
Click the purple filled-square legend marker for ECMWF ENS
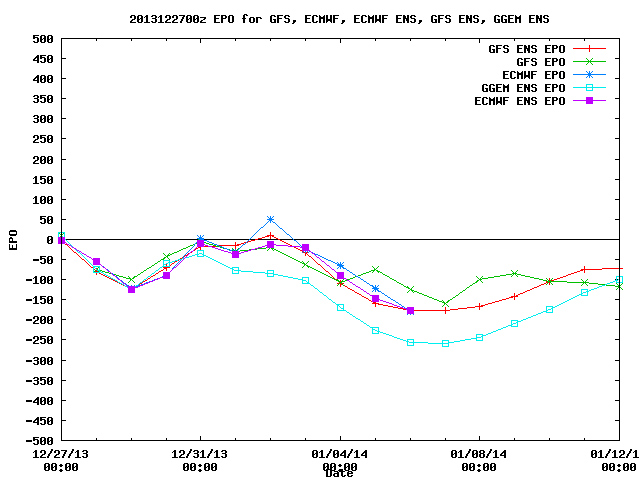[589, 100]
